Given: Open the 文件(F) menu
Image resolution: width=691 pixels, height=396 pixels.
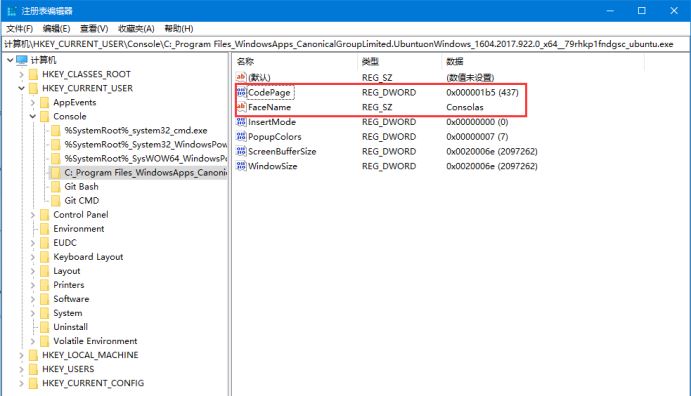Looking at the screenshot, I should [x=19, y=29].
